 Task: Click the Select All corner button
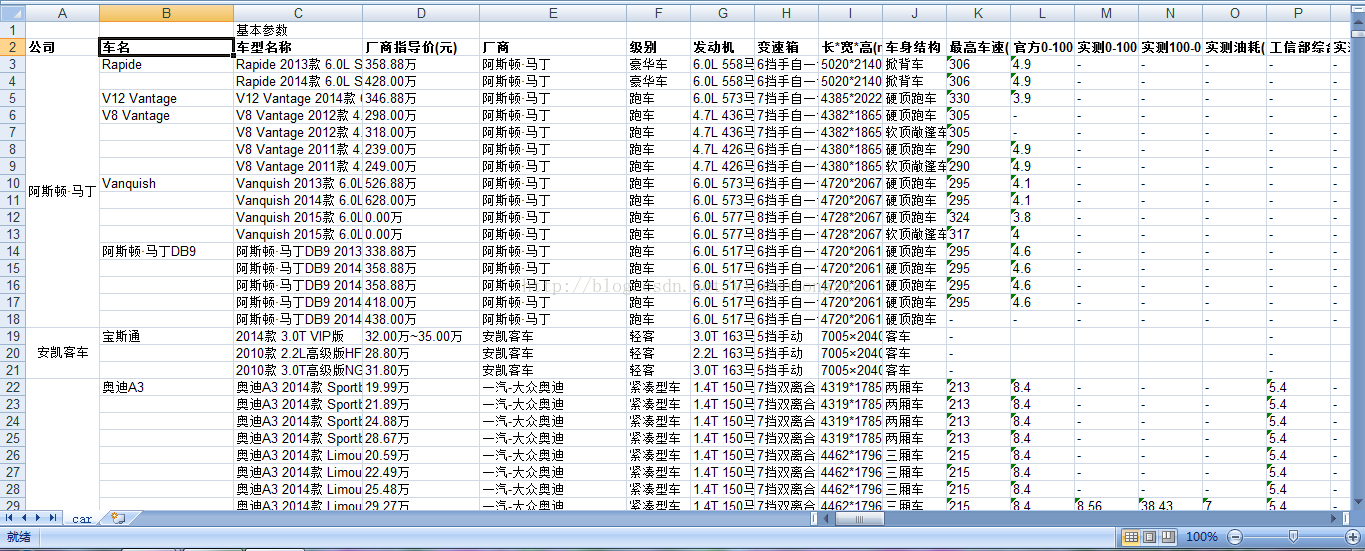(13, 13)
